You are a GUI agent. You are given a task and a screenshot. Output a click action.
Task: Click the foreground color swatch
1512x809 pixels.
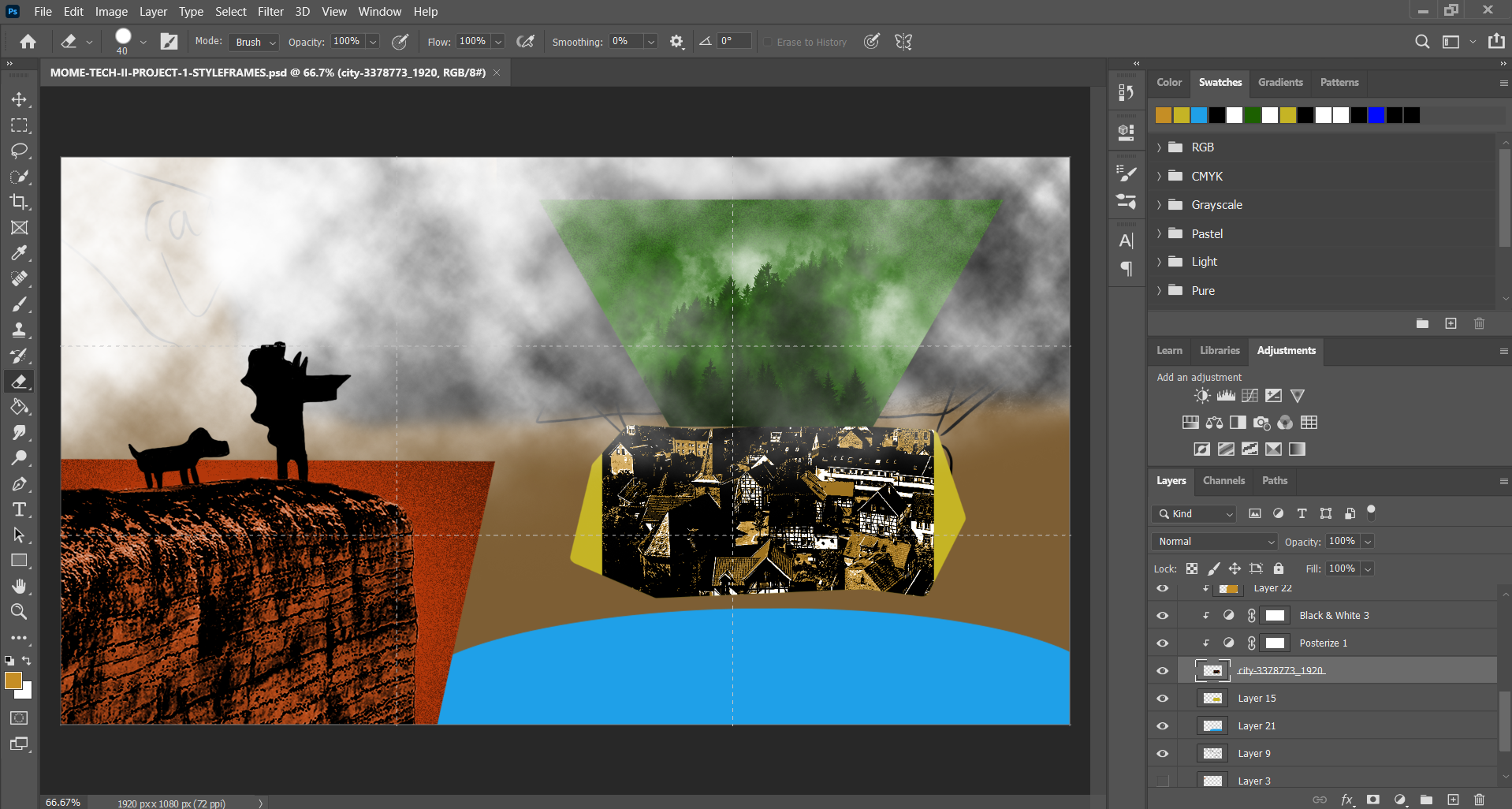click(13, 681)
